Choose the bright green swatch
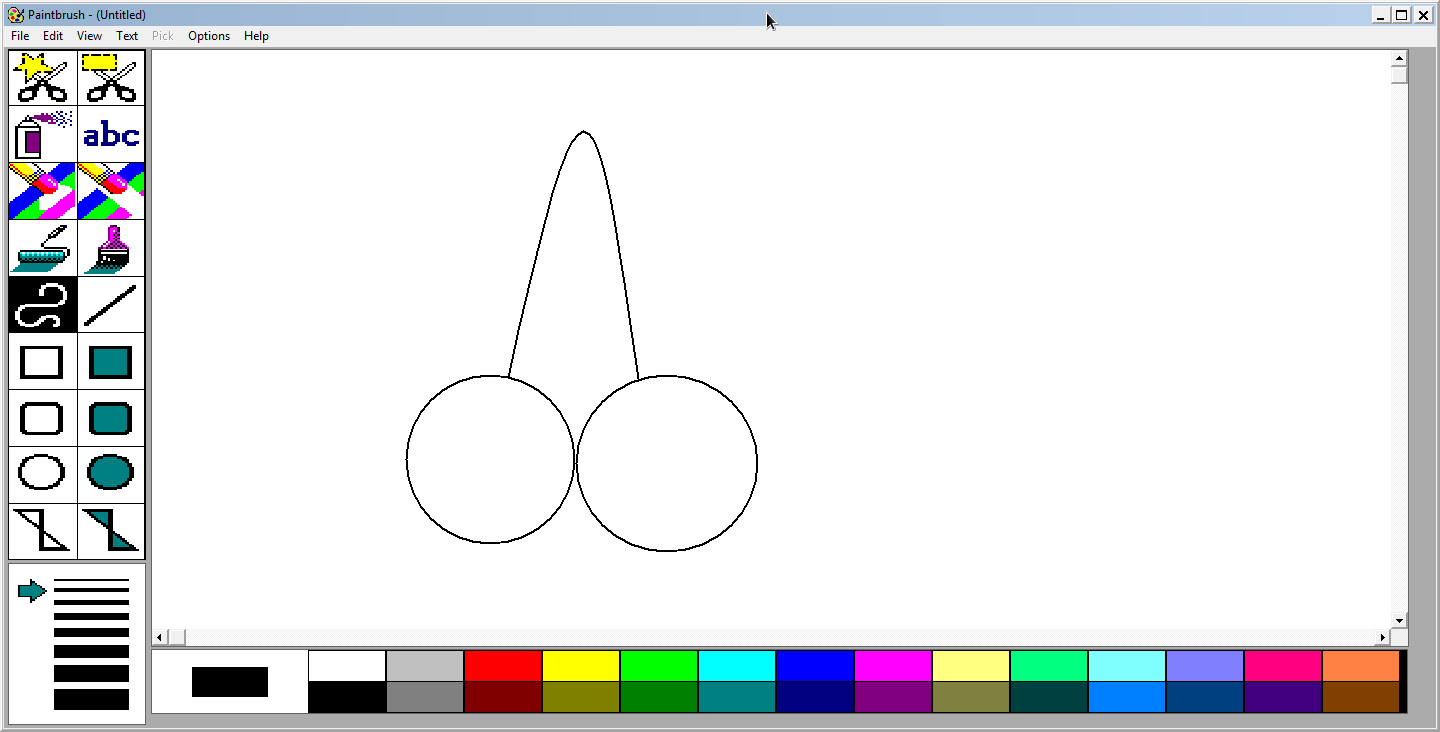 (x=659, y=666)
